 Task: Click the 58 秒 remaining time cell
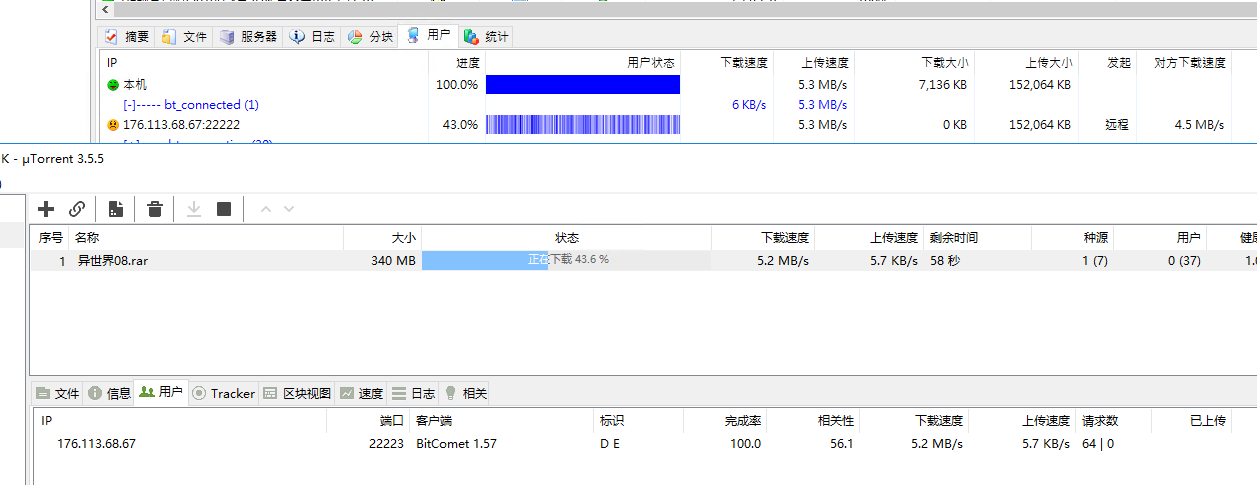[945, 260]
